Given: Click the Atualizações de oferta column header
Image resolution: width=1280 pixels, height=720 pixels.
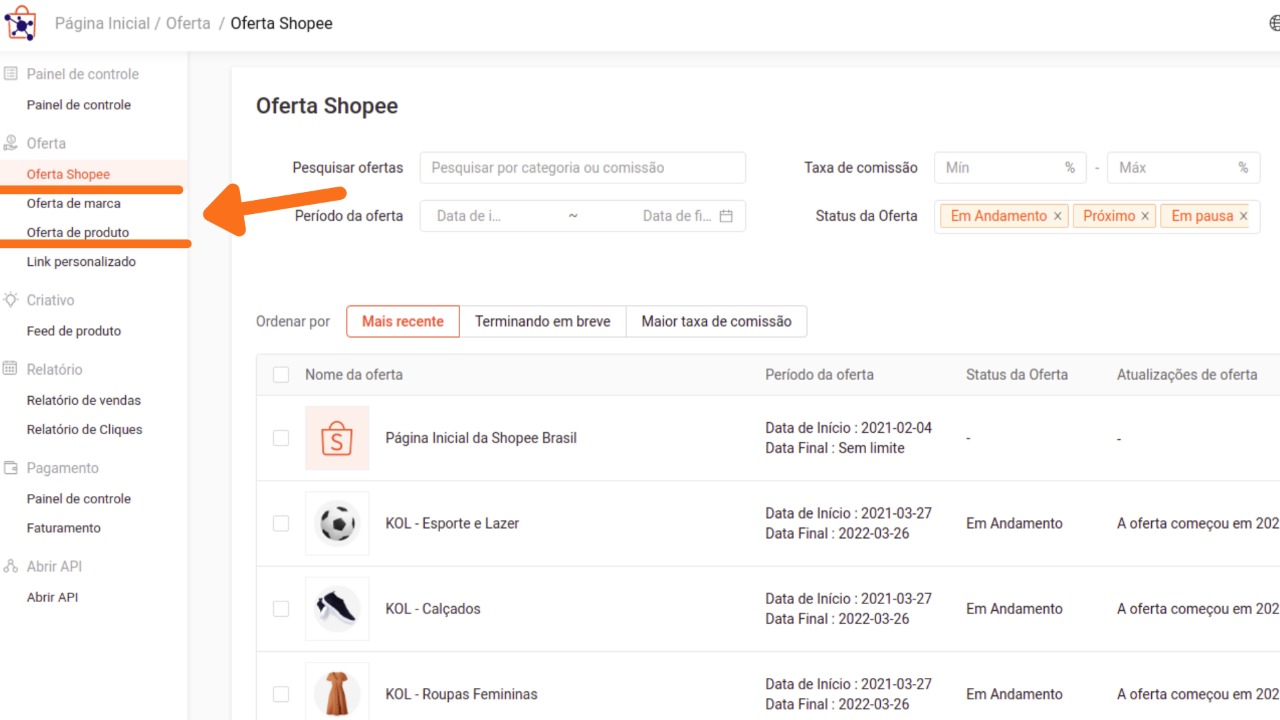Looking at the screenshot, I should [1187, 375].
